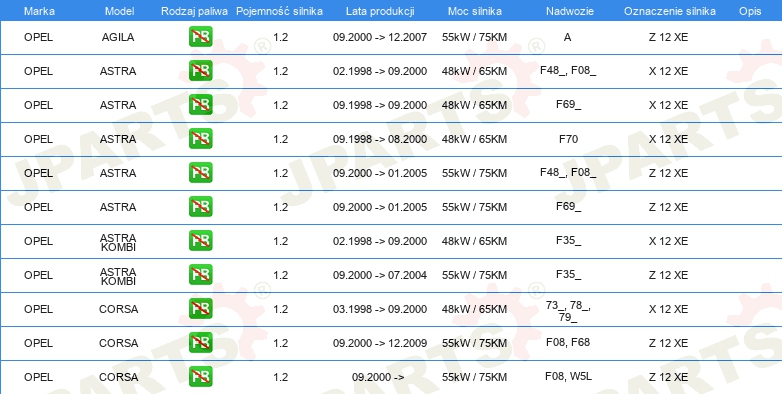This screenshot has height=394, width=782.
Task: Select the Nadwozie column header
Action: point(570,11)
